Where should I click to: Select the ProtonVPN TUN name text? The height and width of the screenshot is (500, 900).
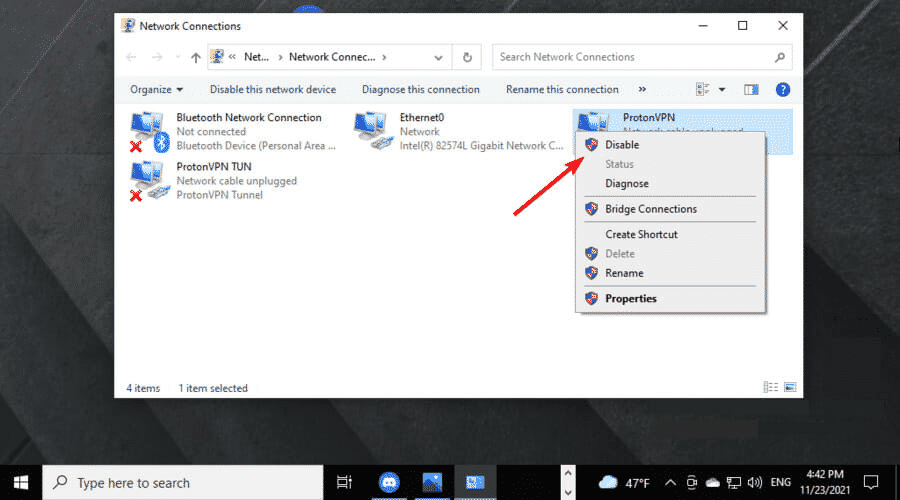click(214, 166)
